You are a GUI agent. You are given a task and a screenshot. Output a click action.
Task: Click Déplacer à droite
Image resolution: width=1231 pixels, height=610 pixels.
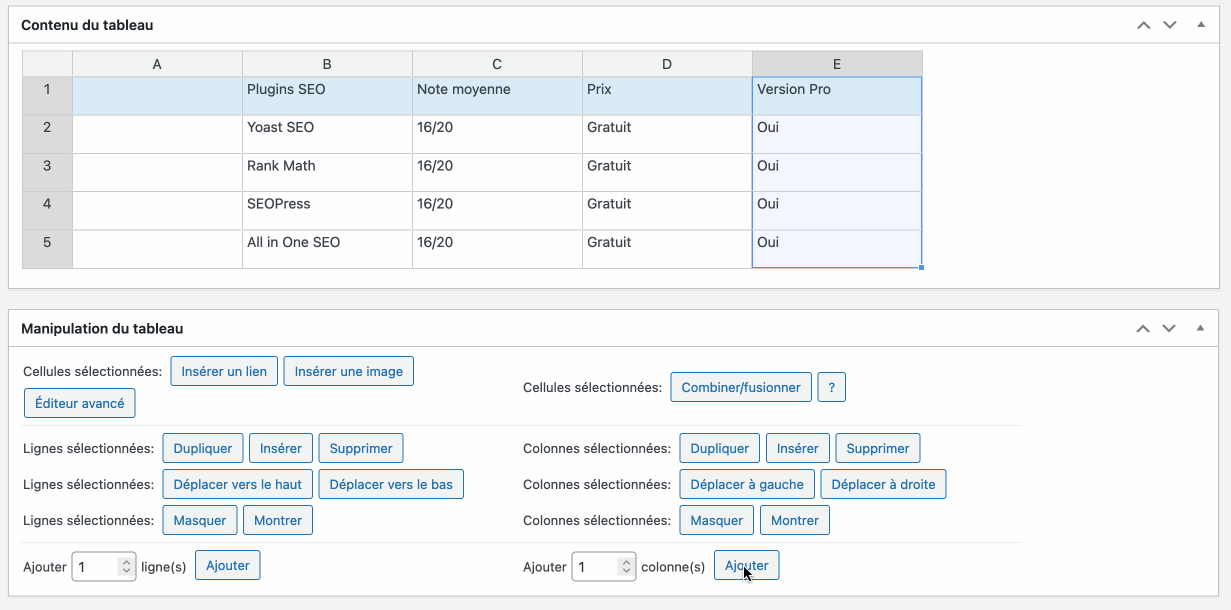click(883, 484)
